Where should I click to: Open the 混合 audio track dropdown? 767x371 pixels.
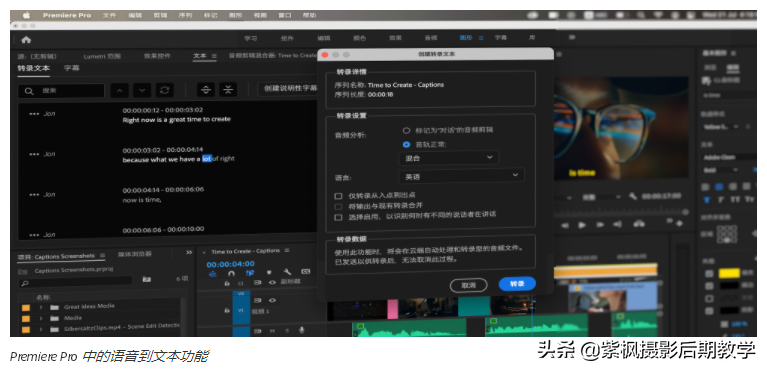[449, 158]
